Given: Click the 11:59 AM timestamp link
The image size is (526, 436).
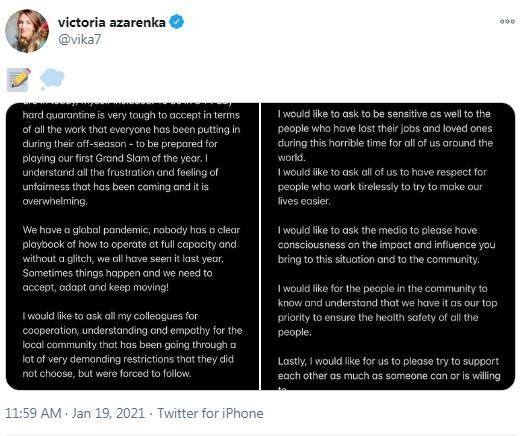Looking at the screenshot, I should [x=33, y=413].
